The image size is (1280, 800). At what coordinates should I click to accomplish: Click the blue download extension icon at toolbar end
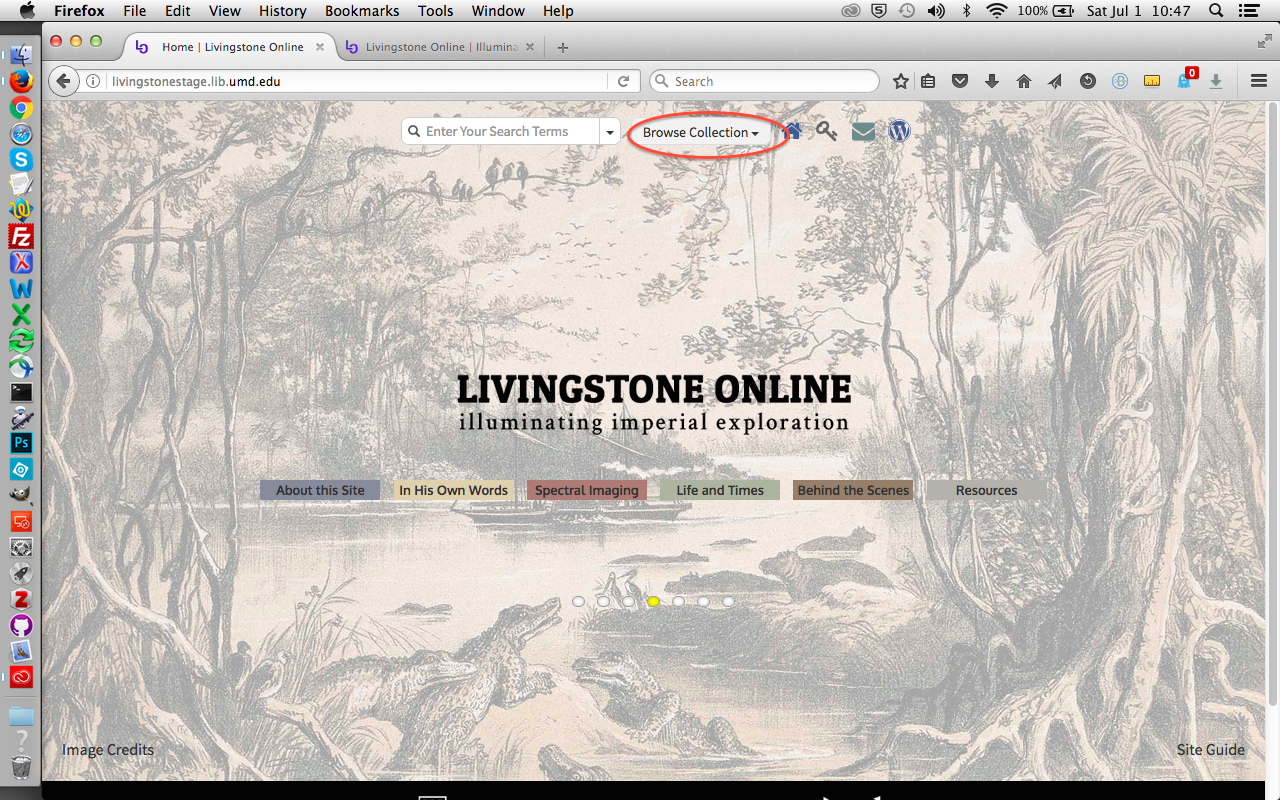point(1216,81)
